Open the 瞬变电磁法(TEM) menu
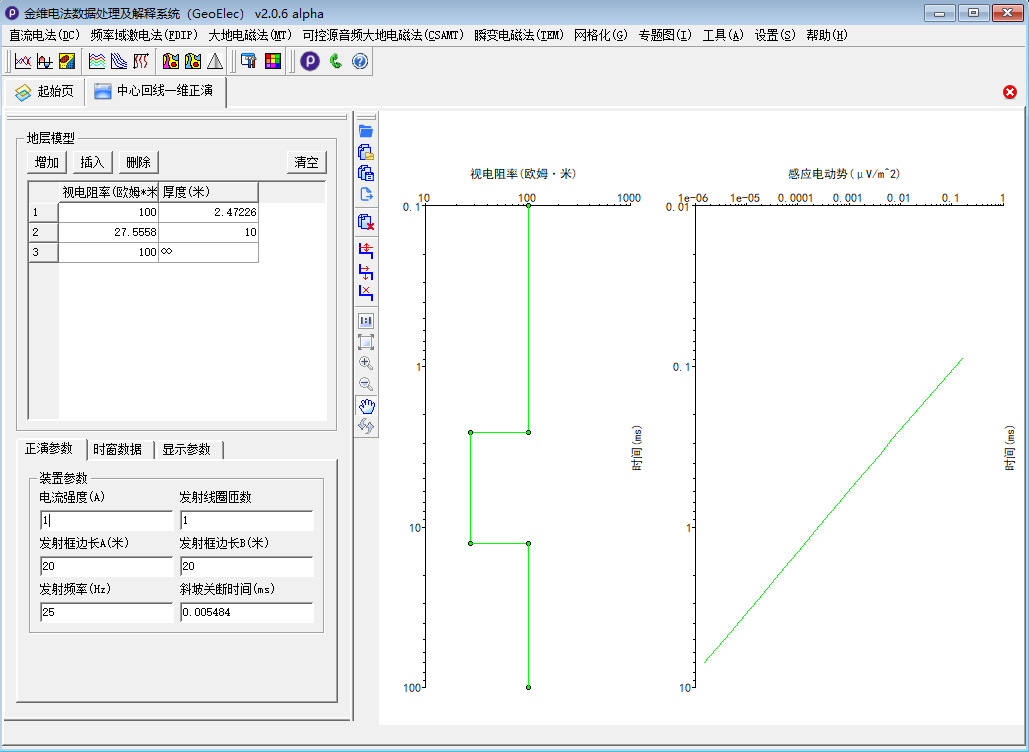Screen dimensions: 1029x752 click(518, 35)
